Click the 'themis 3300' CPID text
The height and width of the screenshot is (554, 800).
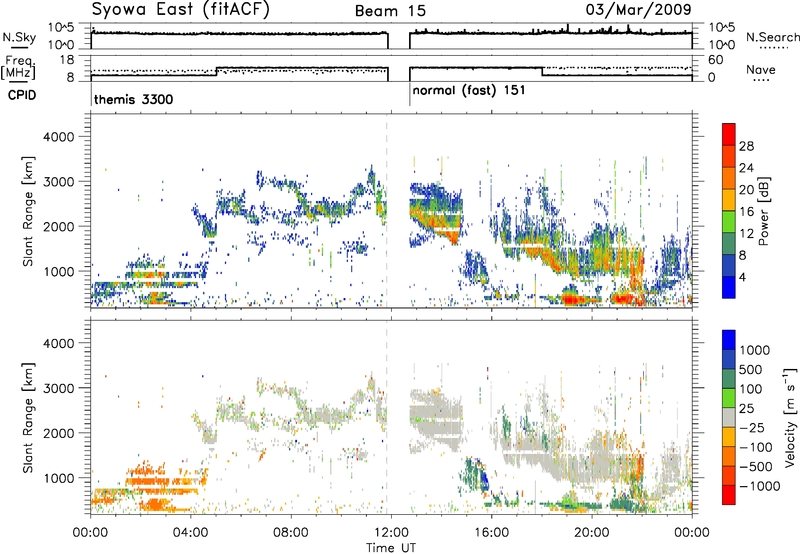click(x=133, y=99)
